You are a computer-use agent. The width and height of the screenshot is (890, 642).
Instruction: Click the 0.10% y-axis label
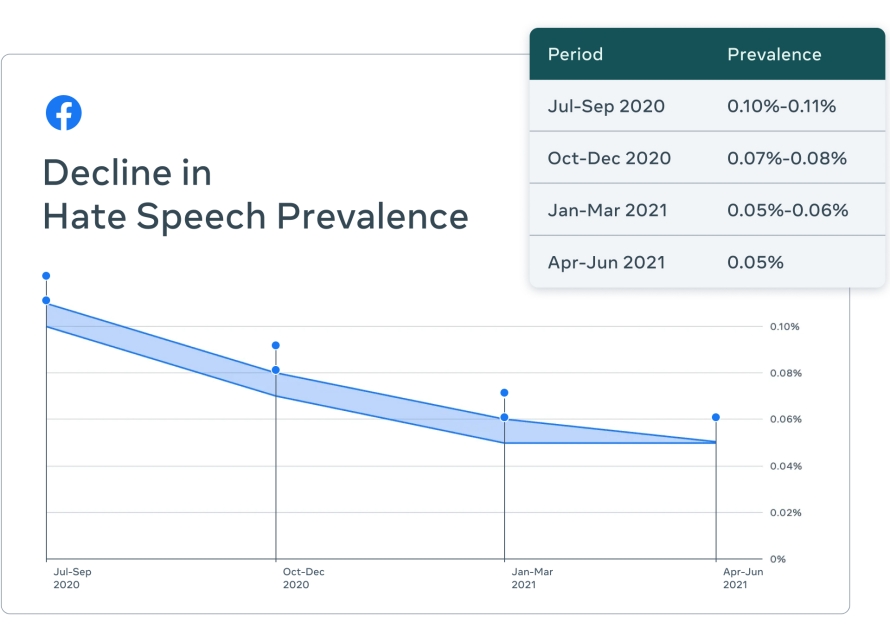click(x=784, y=327)
